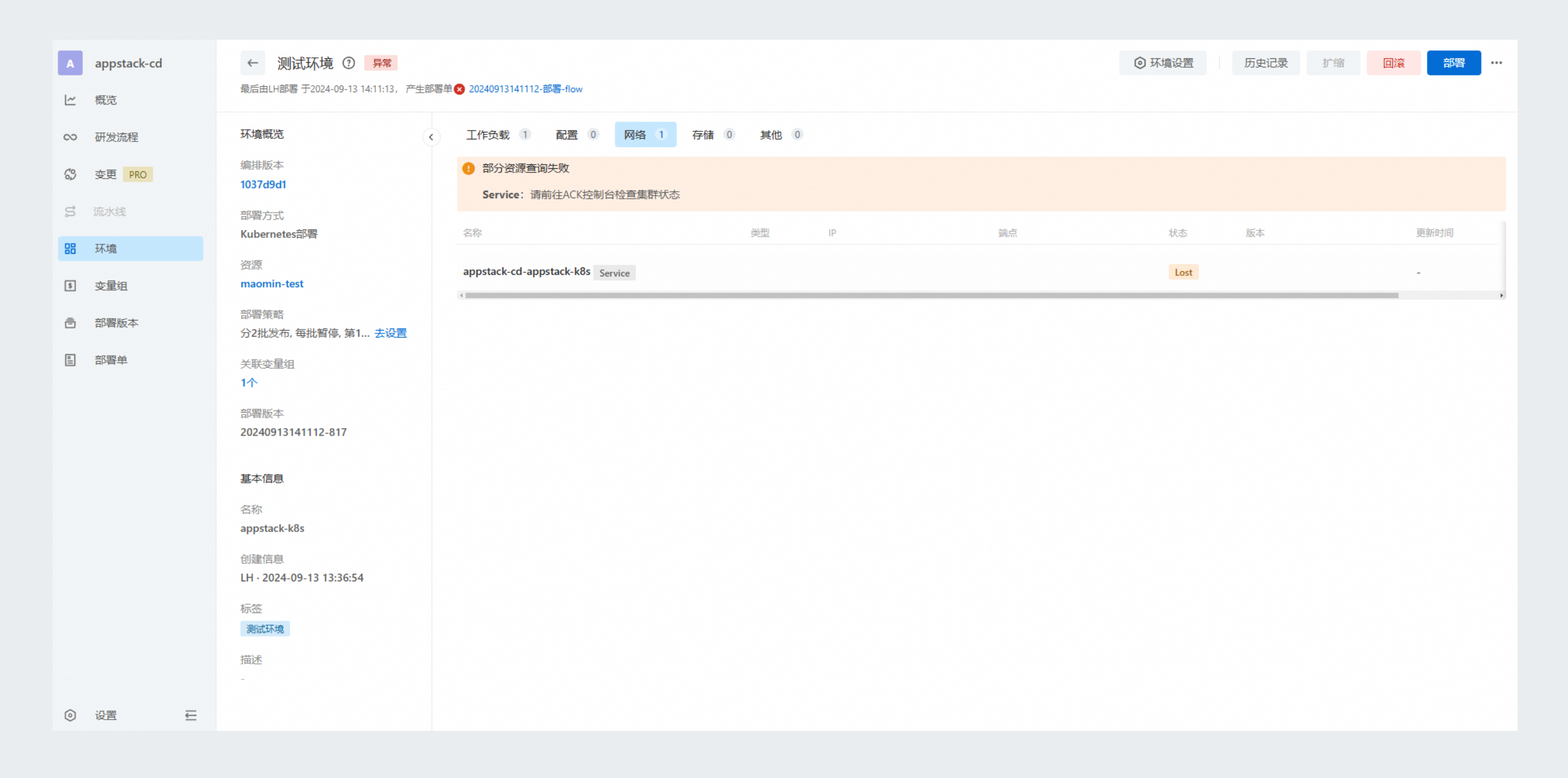Click the 变更 sidebar icon

click(x=70, y=174)
